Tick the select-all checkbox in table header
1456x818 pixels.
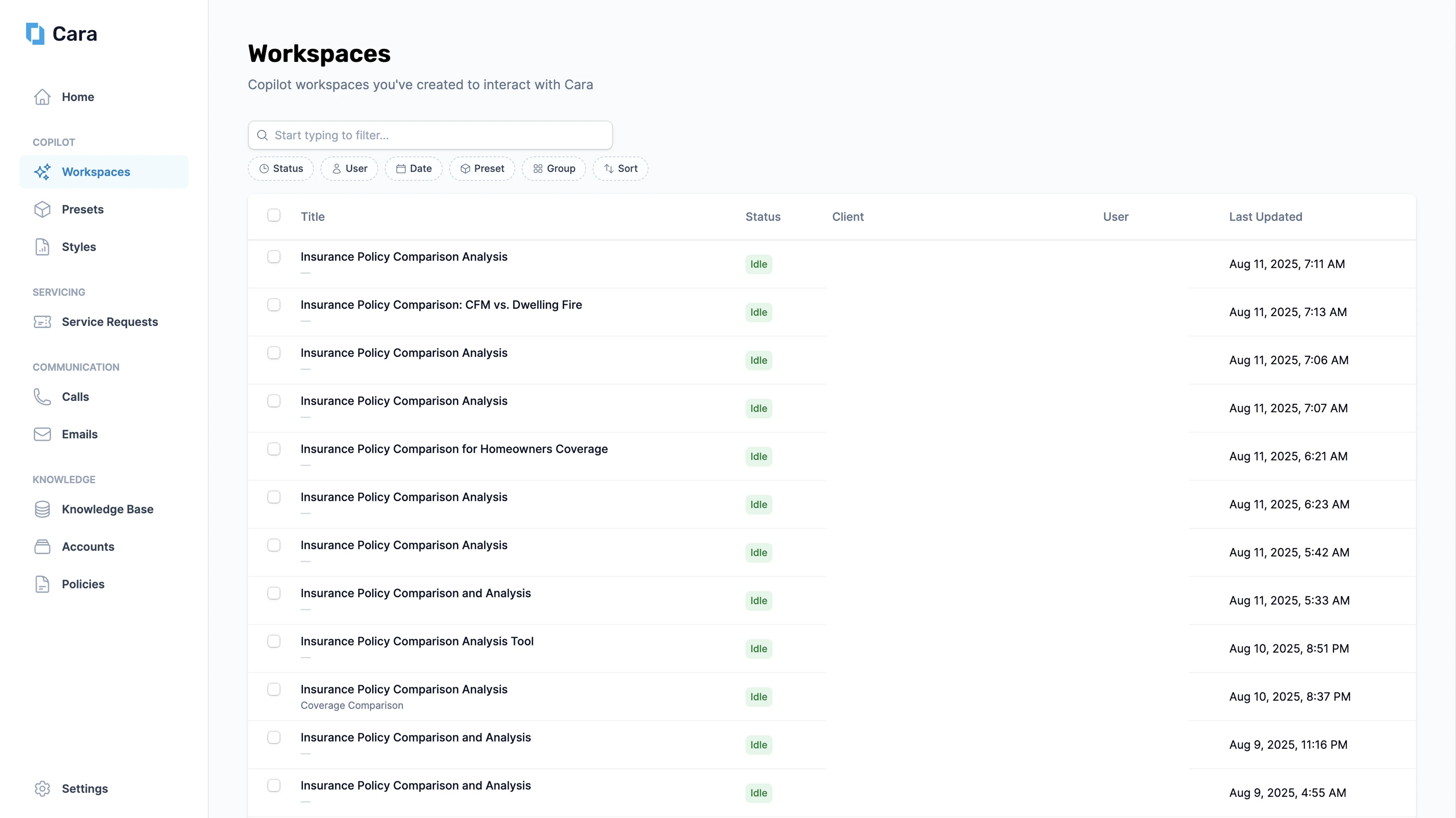[274, 215]
